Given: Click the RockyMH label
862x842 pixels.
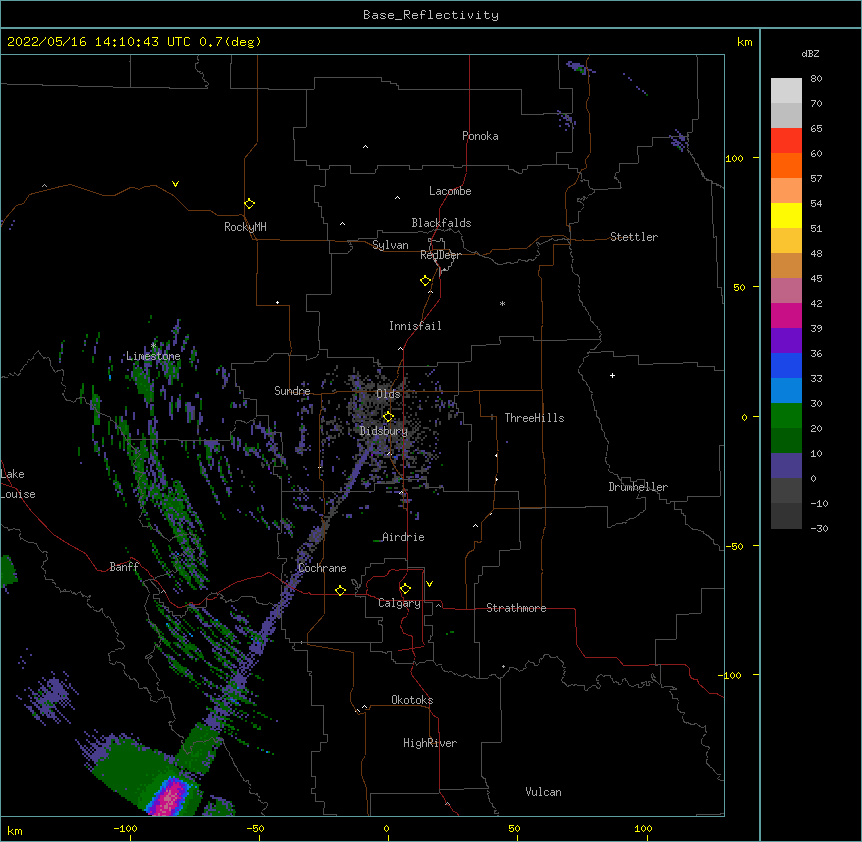Looking at the screenshot, I should [x=245, y=227].
